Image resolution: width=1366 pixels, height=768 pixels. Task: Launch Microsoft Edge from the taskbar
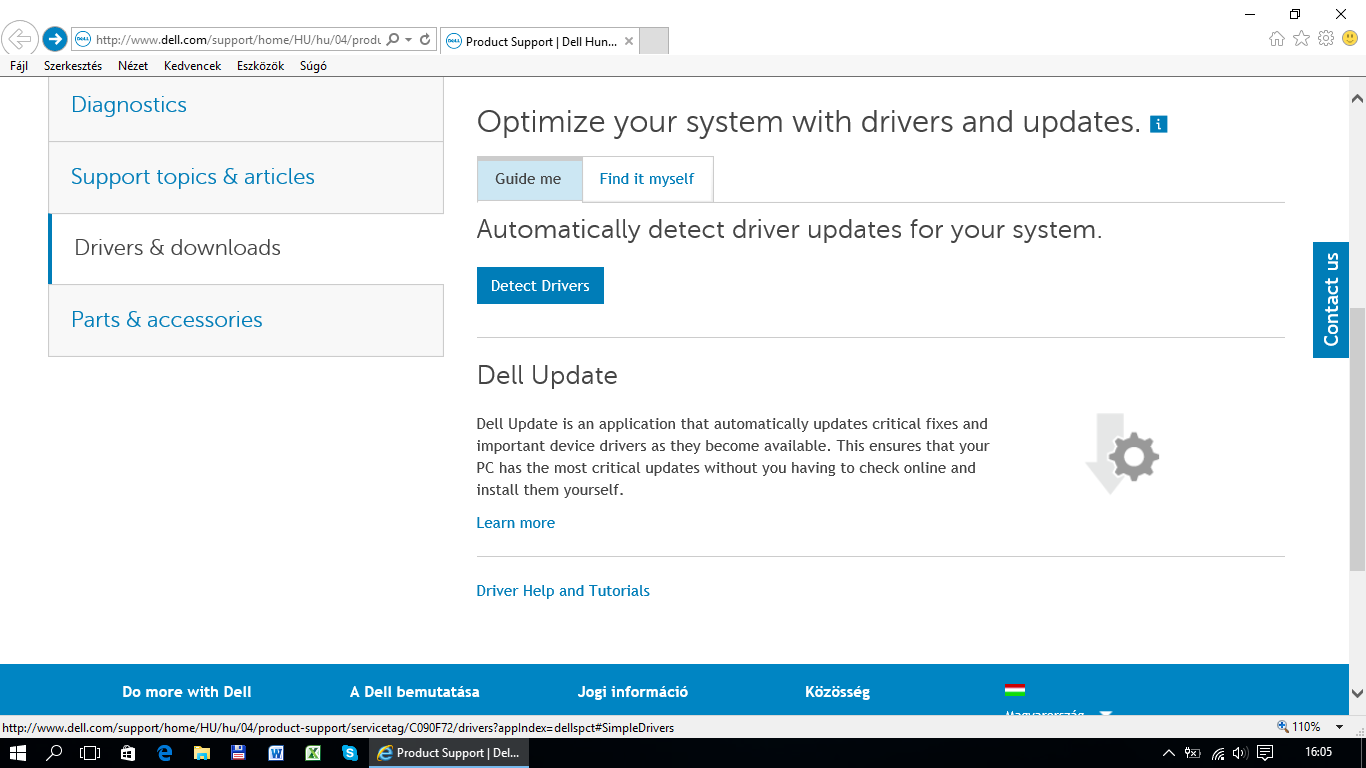click(165, 753)
